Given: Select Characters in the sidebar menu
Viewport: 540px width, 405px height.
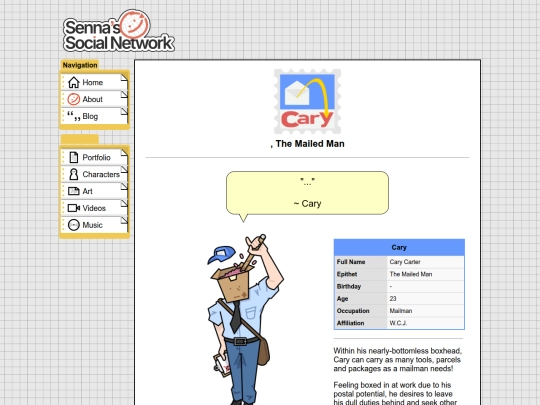Looking at the screenshot, I should click(94, 174).
